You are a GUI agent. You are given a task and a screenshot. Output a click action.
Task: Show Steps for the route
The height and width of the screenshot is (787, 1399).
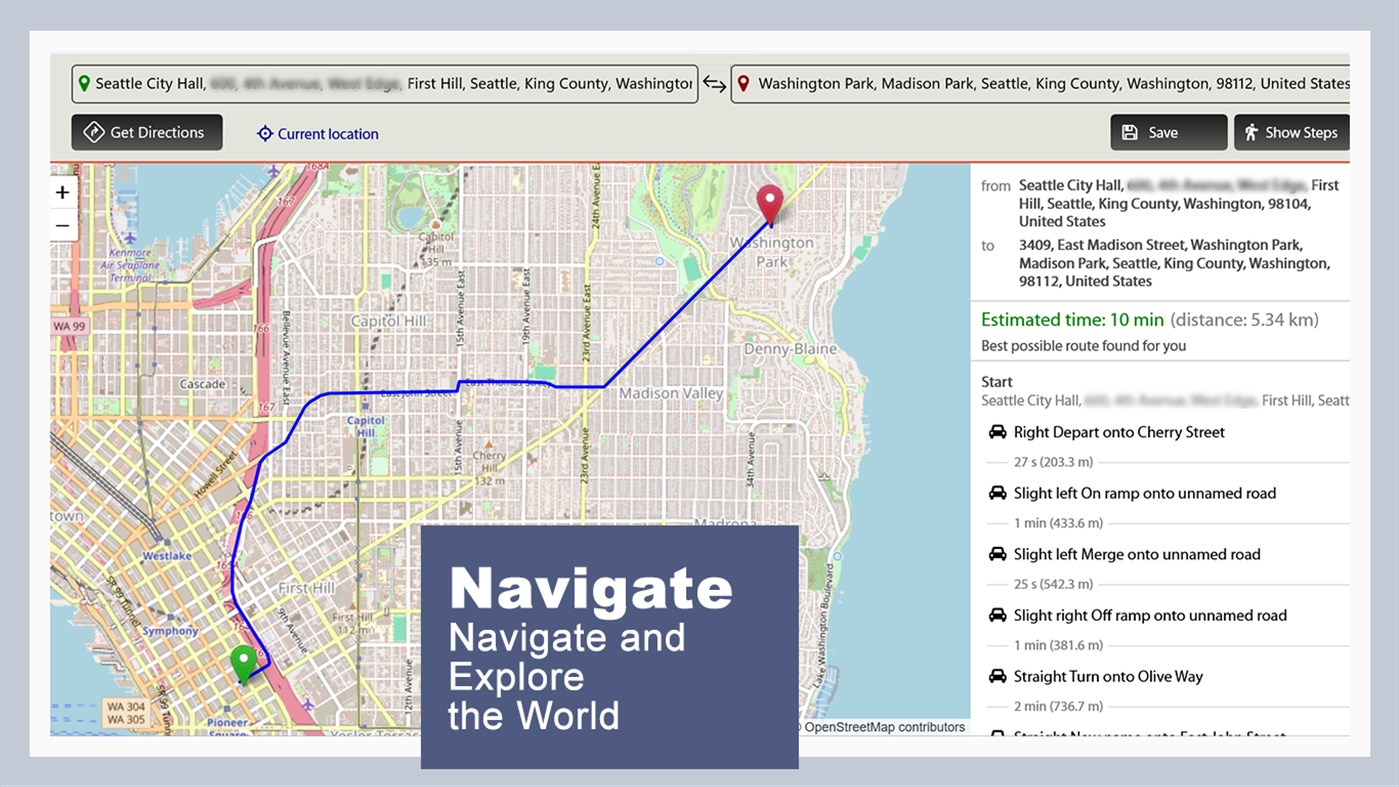click(x=1291, y=132)
